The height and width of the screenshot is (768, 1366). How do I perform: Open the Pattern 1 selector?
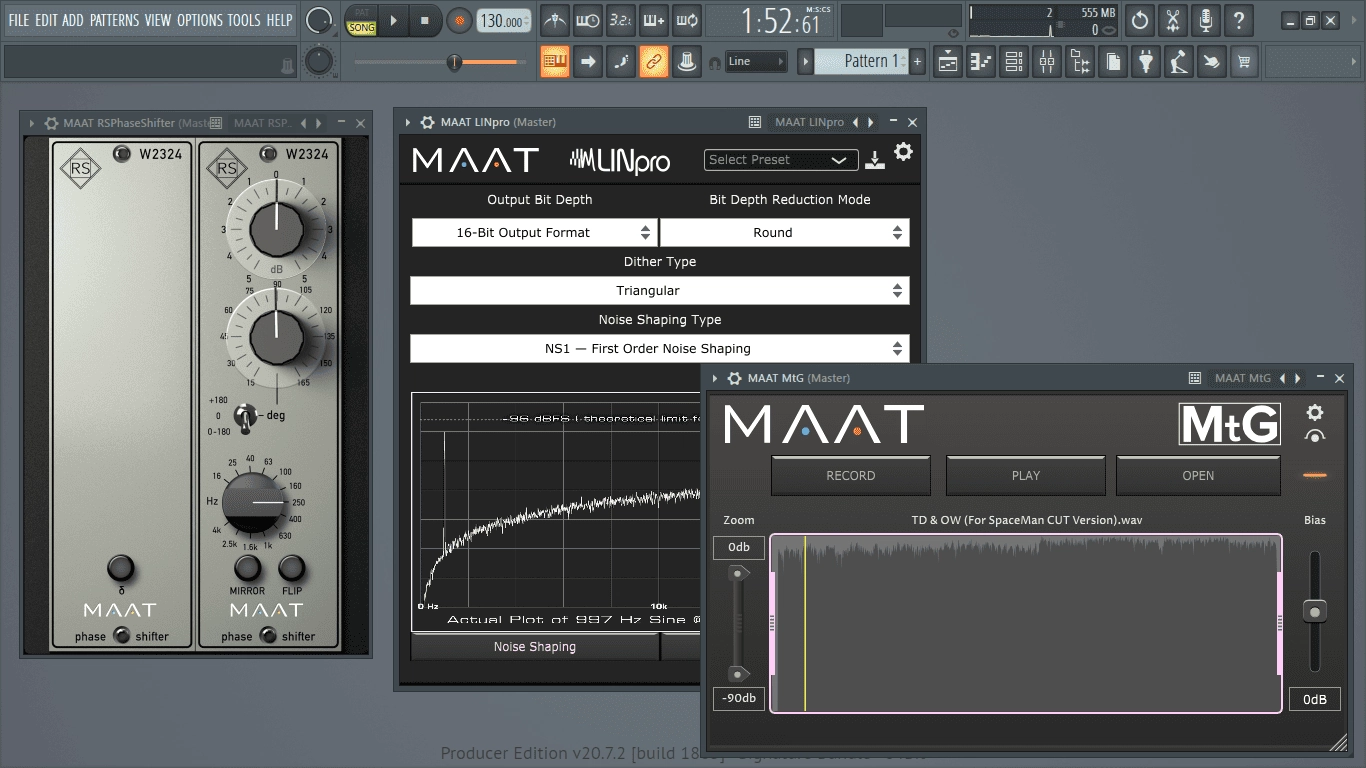click(x=861, y=61)
